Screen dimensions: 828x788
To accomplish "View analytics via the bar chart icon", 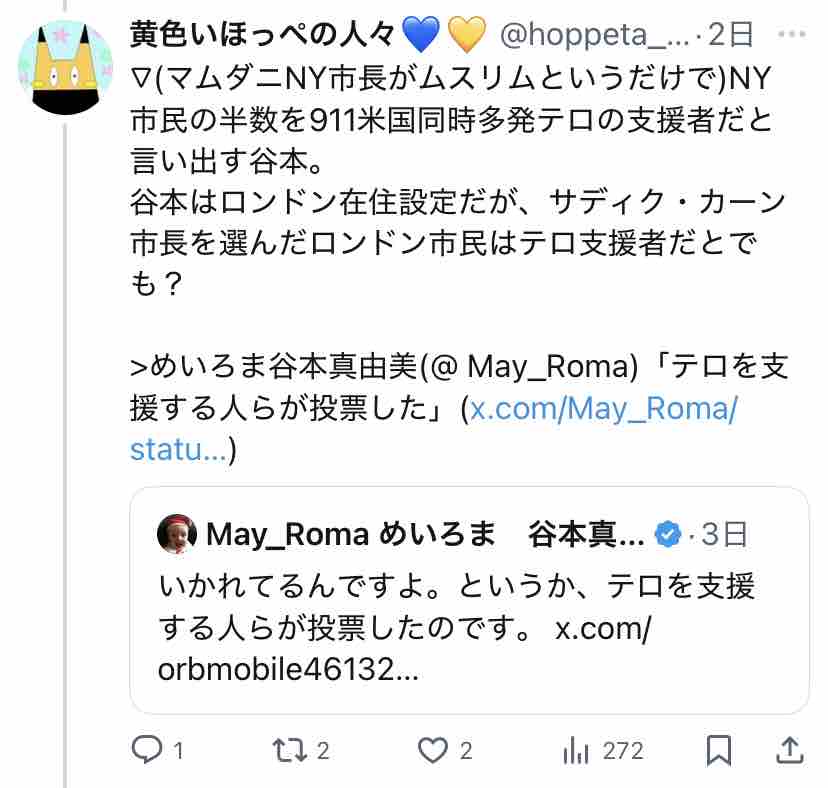I will coord(576,750).
